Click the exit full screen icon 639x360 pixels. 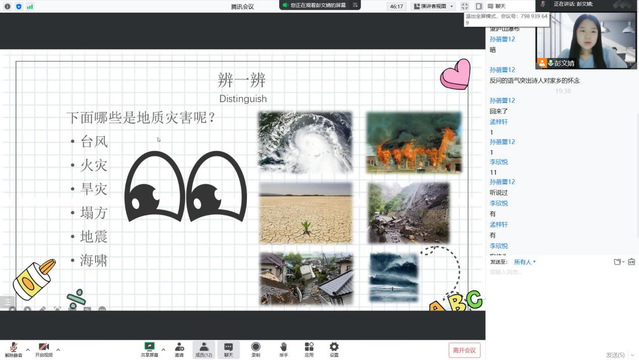point(465,6)
